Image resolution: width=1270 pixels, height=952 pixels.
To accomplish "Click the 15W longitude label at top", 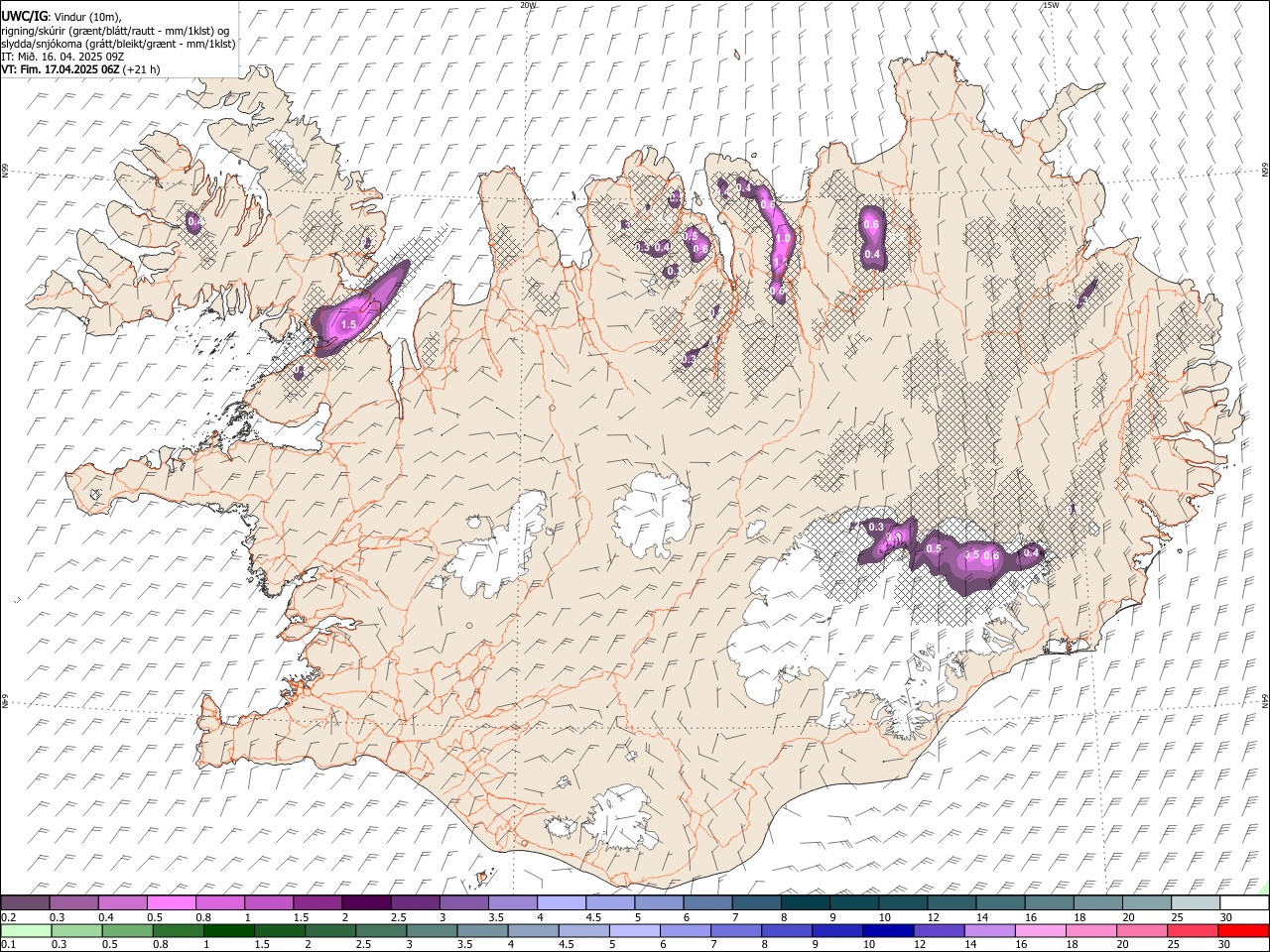I will click(1050, 5).
